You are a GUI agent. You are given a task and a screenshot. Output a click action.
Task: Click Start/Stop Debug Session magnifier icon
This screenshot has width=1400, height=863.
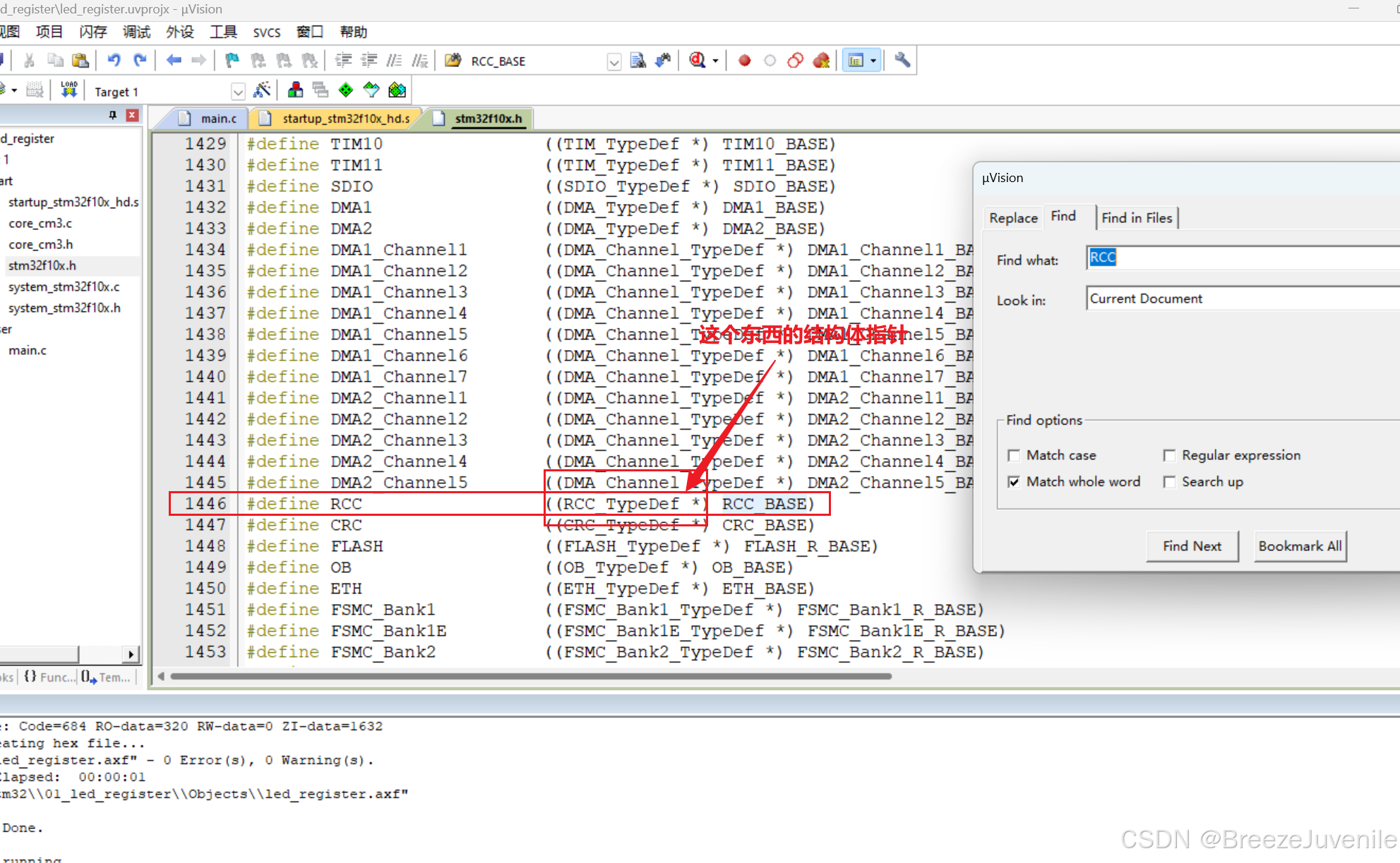698,61
